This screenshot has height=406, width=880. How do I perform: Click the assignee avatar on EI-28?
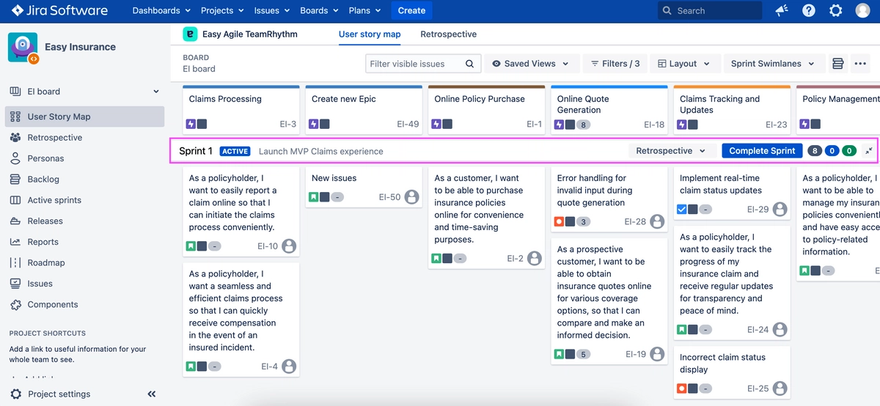click(x=657, y=221)
